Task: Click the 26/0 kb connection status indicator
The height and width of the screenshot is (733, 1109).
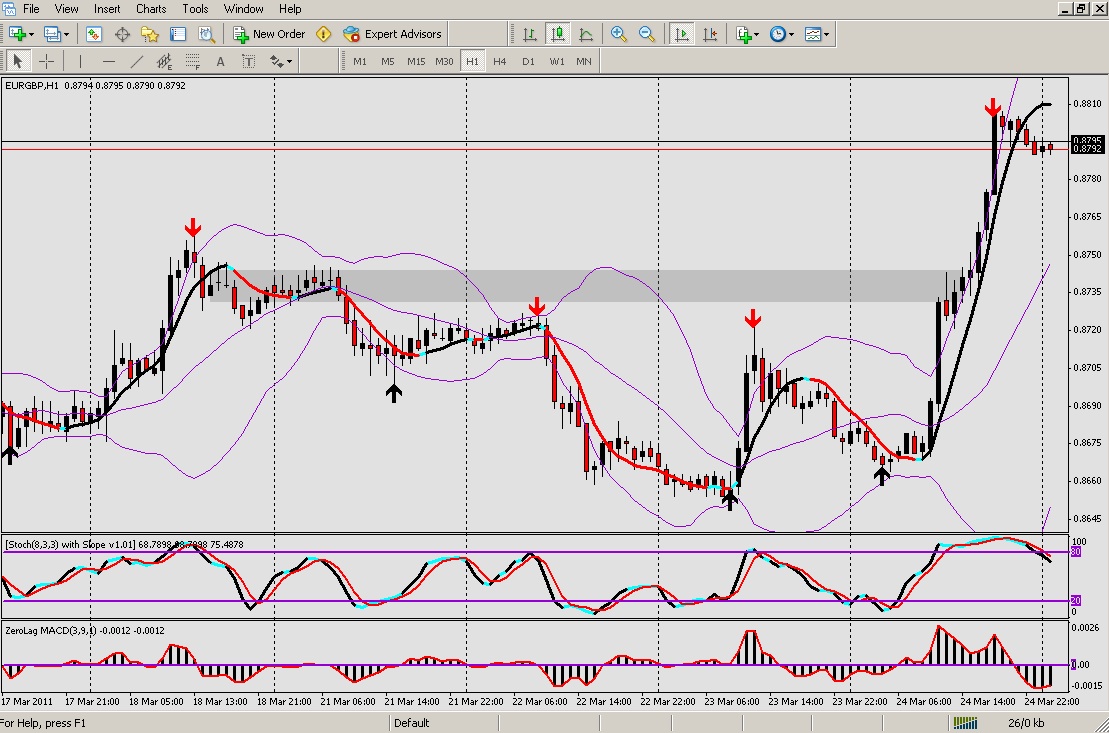Action: (1026, 723)
